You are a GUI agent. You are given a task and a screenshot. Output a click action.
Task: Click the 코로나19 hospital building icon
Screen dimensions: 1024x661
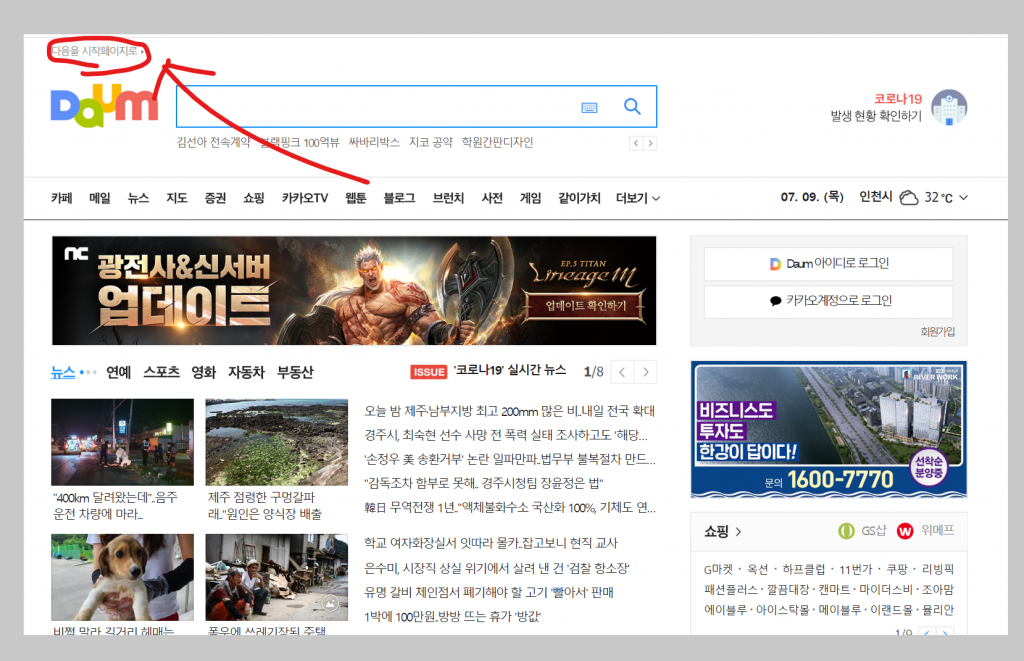coord(948,108)
